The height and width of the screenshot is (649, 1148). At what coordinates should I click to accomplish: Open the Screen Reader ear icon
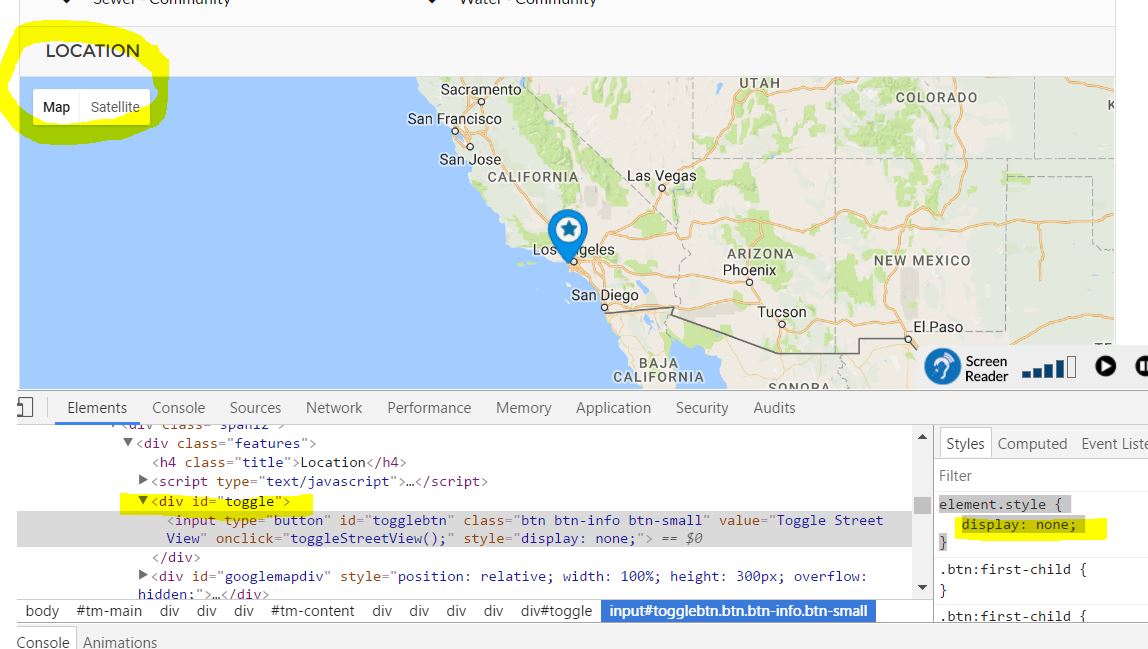point(942,366)
